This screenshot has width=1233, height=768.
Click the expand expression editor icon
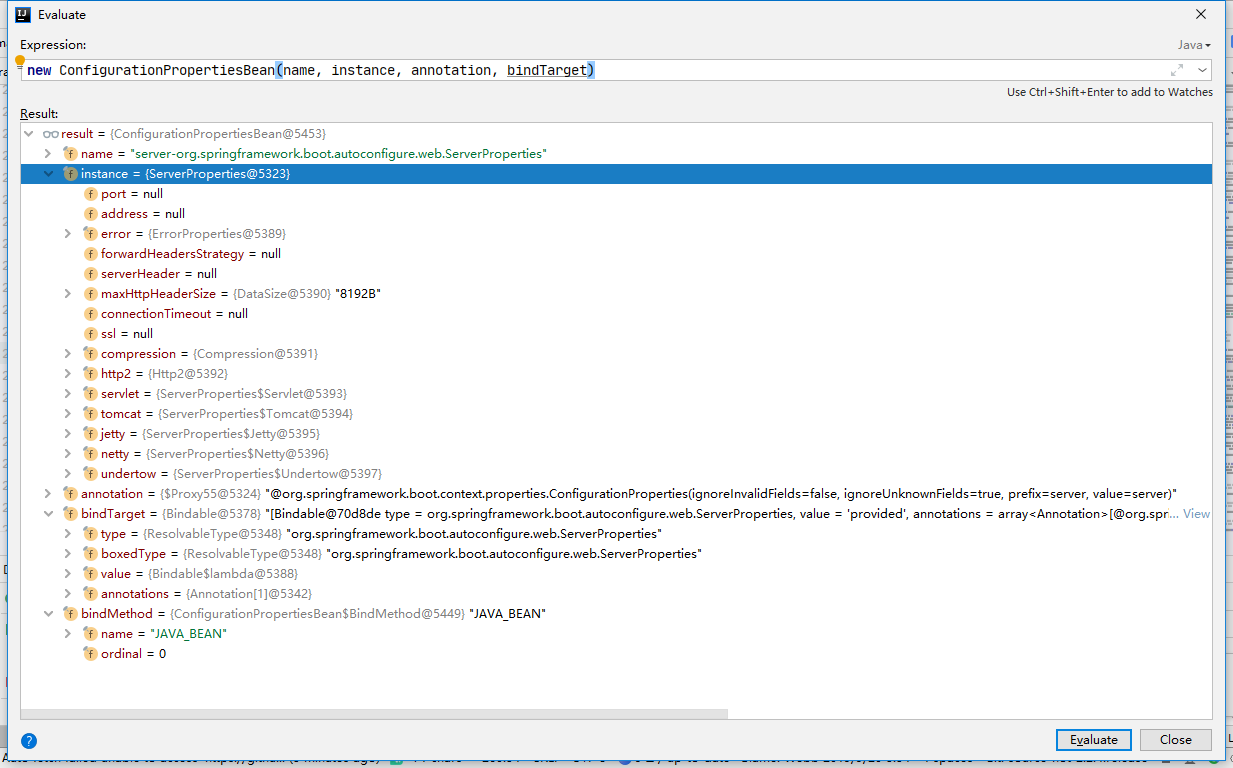[x=1177, y=70]
